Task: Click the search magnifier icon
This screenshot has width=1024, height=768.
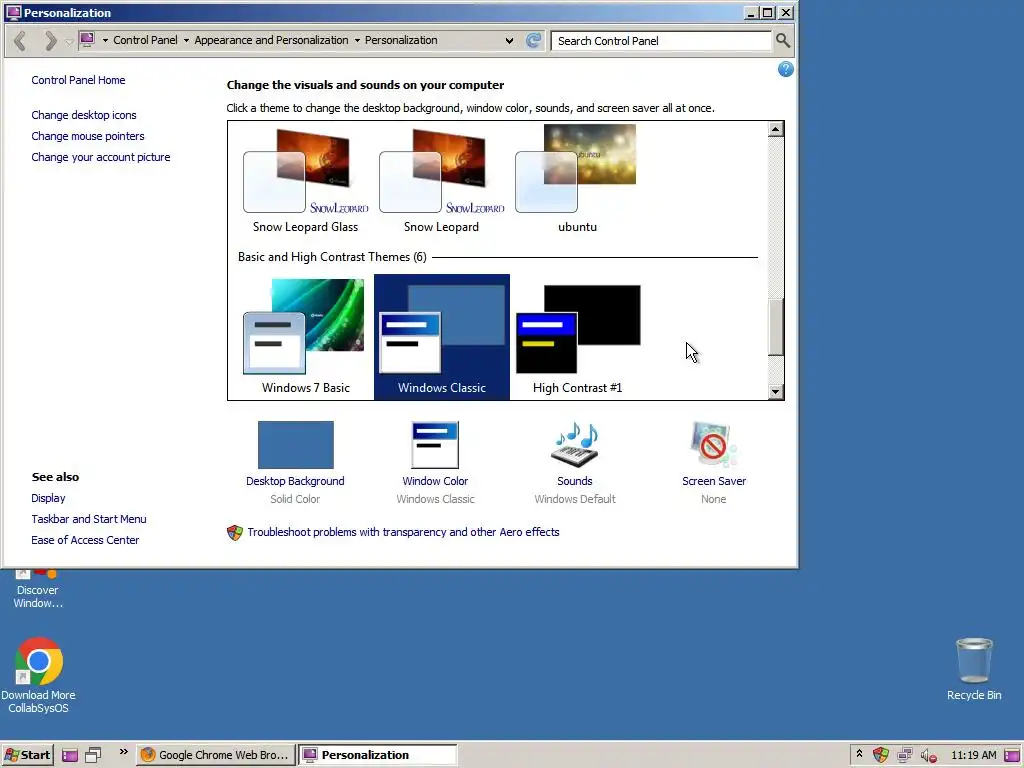Action: (x=783, y=40)
